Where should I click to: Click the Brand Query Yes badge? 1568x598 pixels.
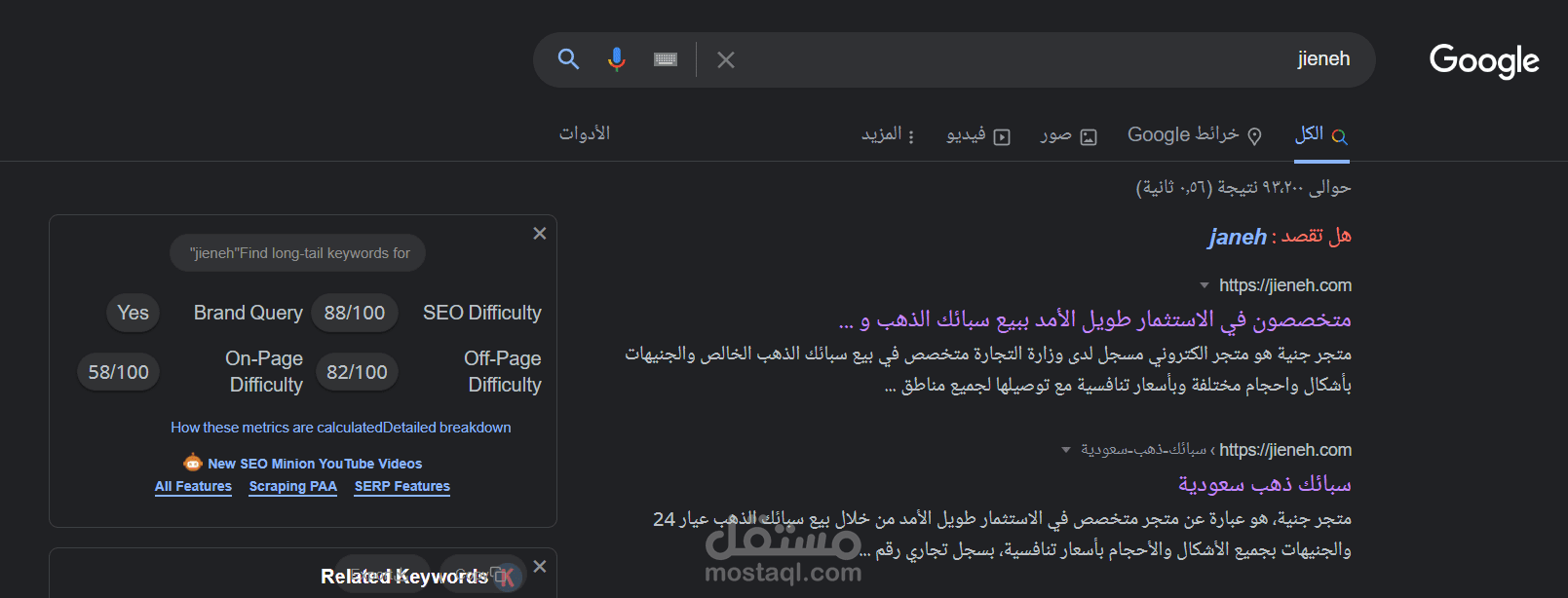(x=134, y=313)
